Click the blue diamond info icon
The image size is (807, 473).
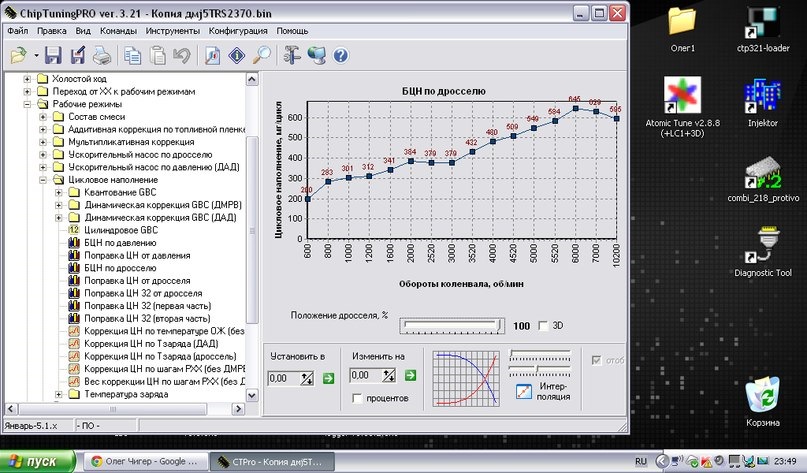(237, 55)
